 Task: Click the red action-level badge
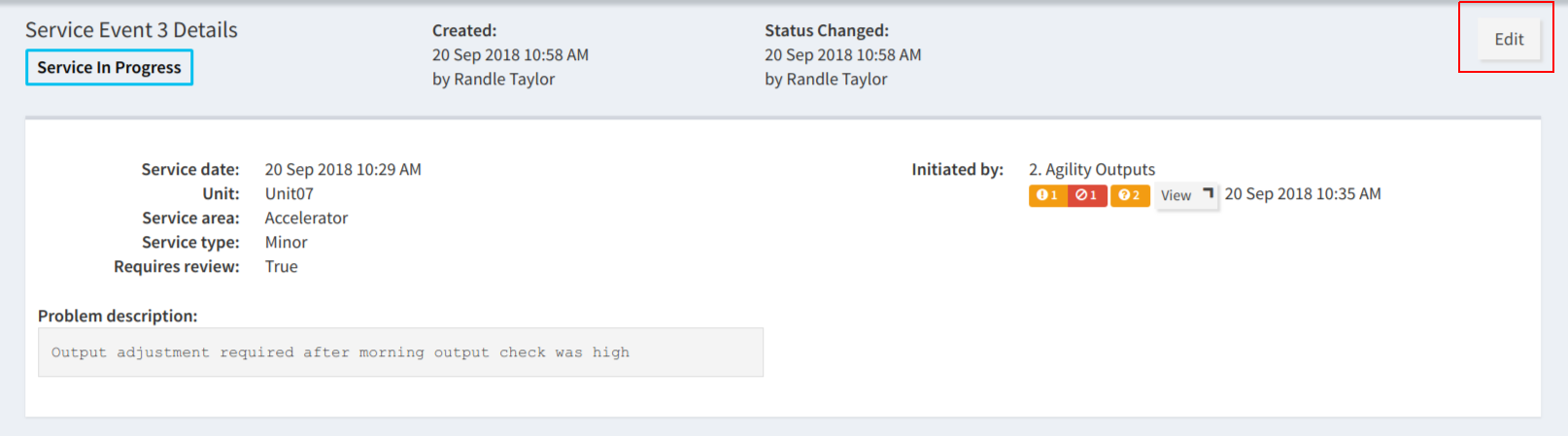point(1087,195)
